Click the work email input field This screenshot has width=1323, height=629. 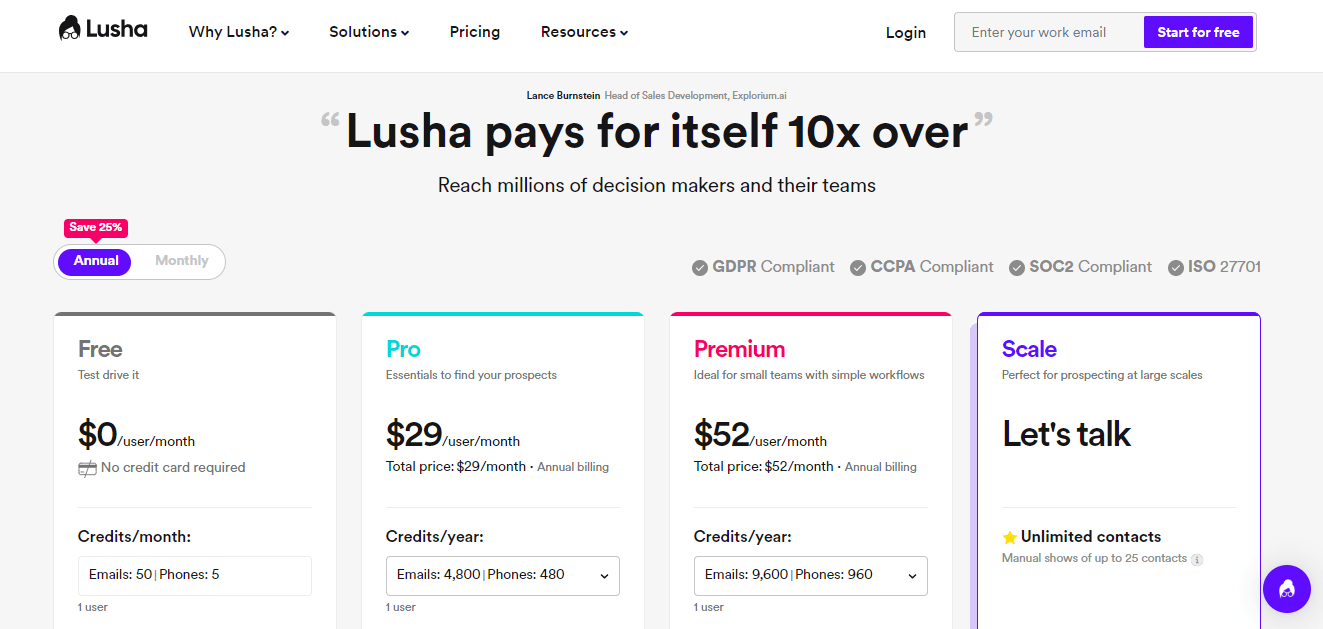pyautogui.click(x=1040, y=31)
